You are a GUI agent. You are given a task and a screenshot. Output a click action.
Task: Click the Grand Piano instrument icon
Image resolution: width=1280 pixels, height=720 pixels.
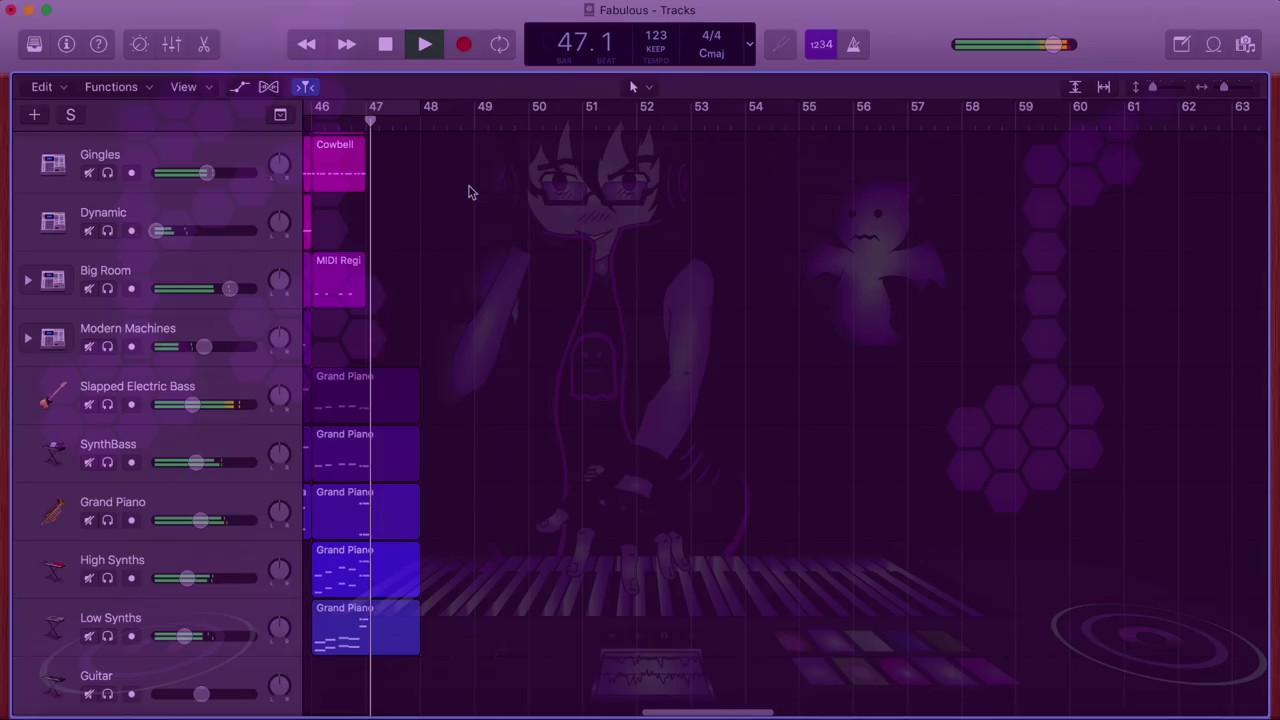pyautogui.click(x=53, y=511)
